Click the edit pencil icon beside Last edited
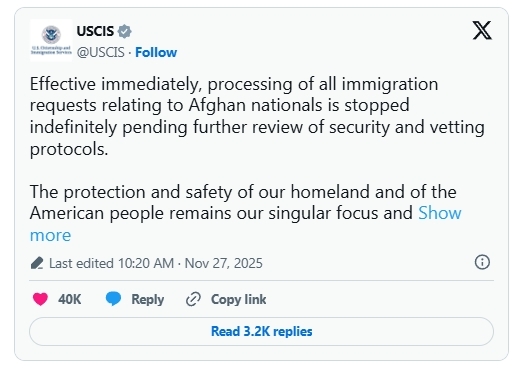This screenshot has width=518, height=373. pyautogui.click(x=37, y=263)
